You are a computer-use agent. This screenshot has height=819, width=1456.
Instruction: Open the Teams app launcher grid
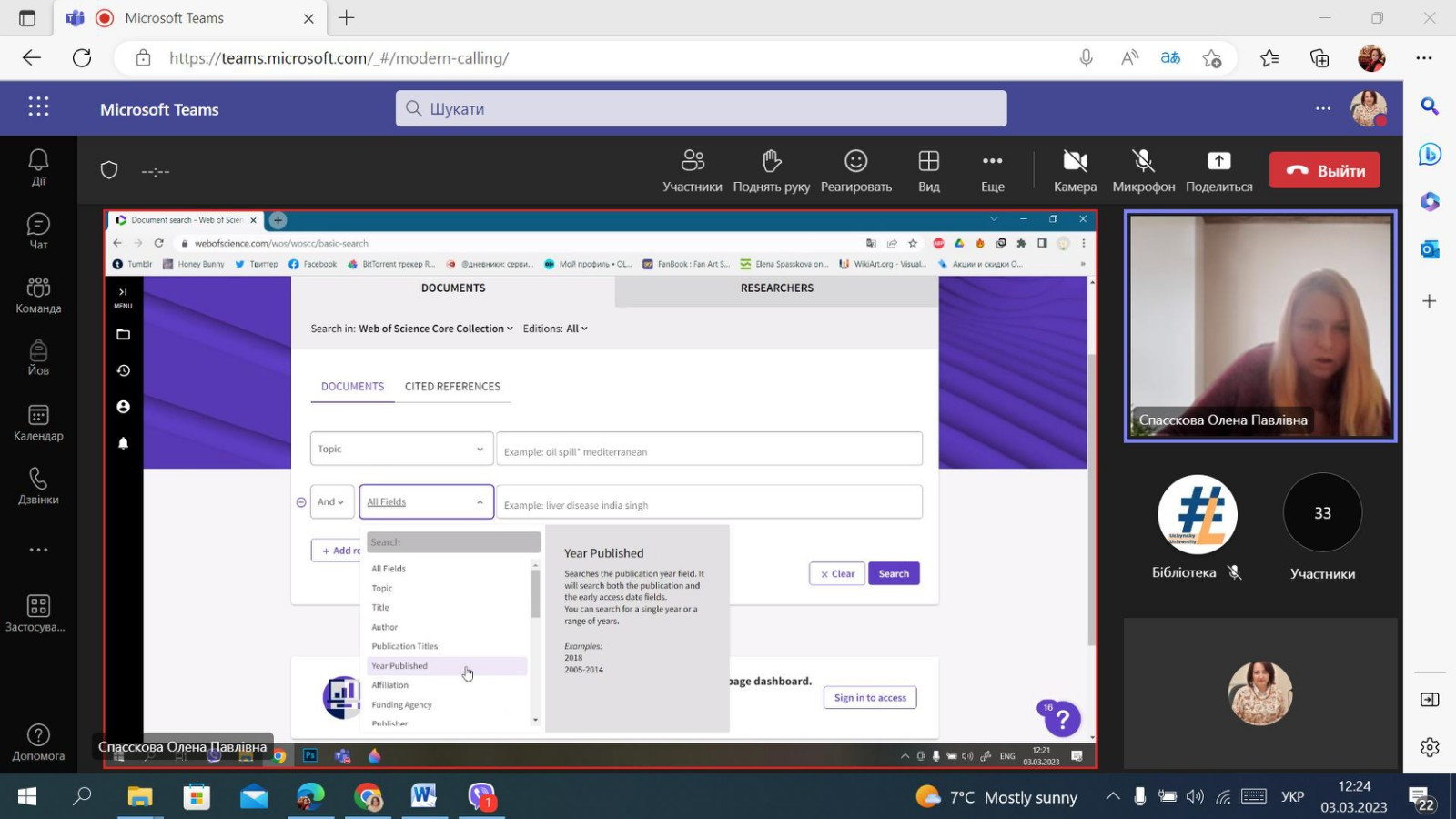(x=38, y=107)
